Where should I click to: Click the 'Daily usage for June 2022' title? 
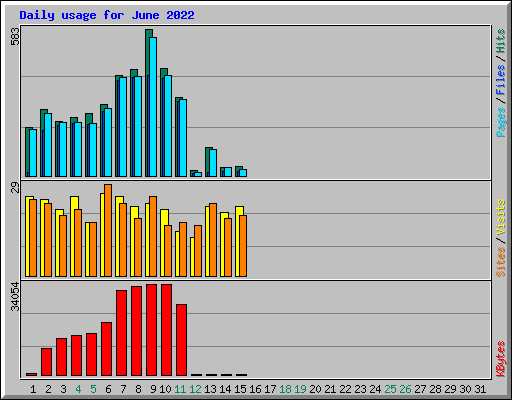(107, 15)
